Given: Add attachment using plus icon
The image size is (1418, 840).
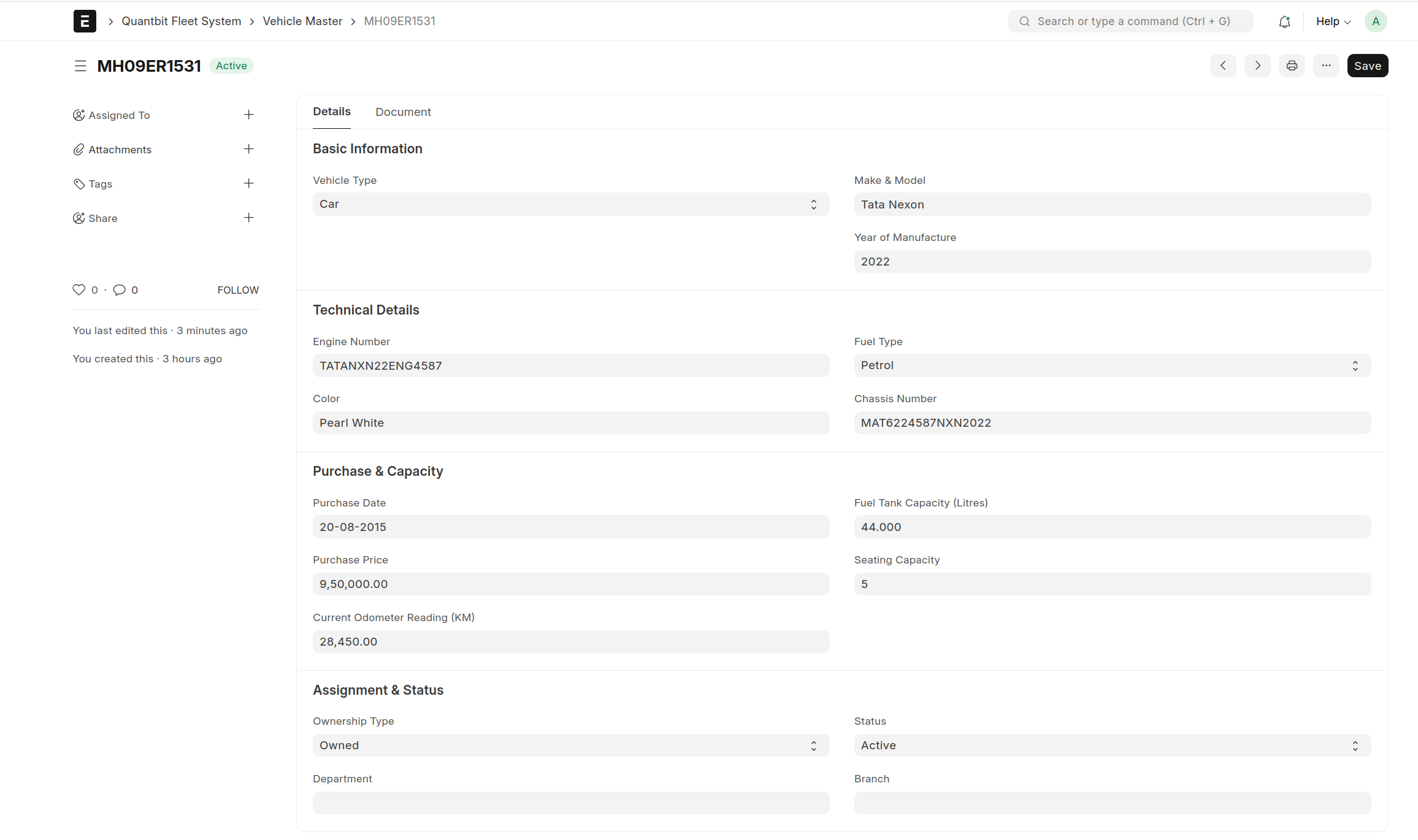Looking at the screenshot, I should tap(248, 149).
